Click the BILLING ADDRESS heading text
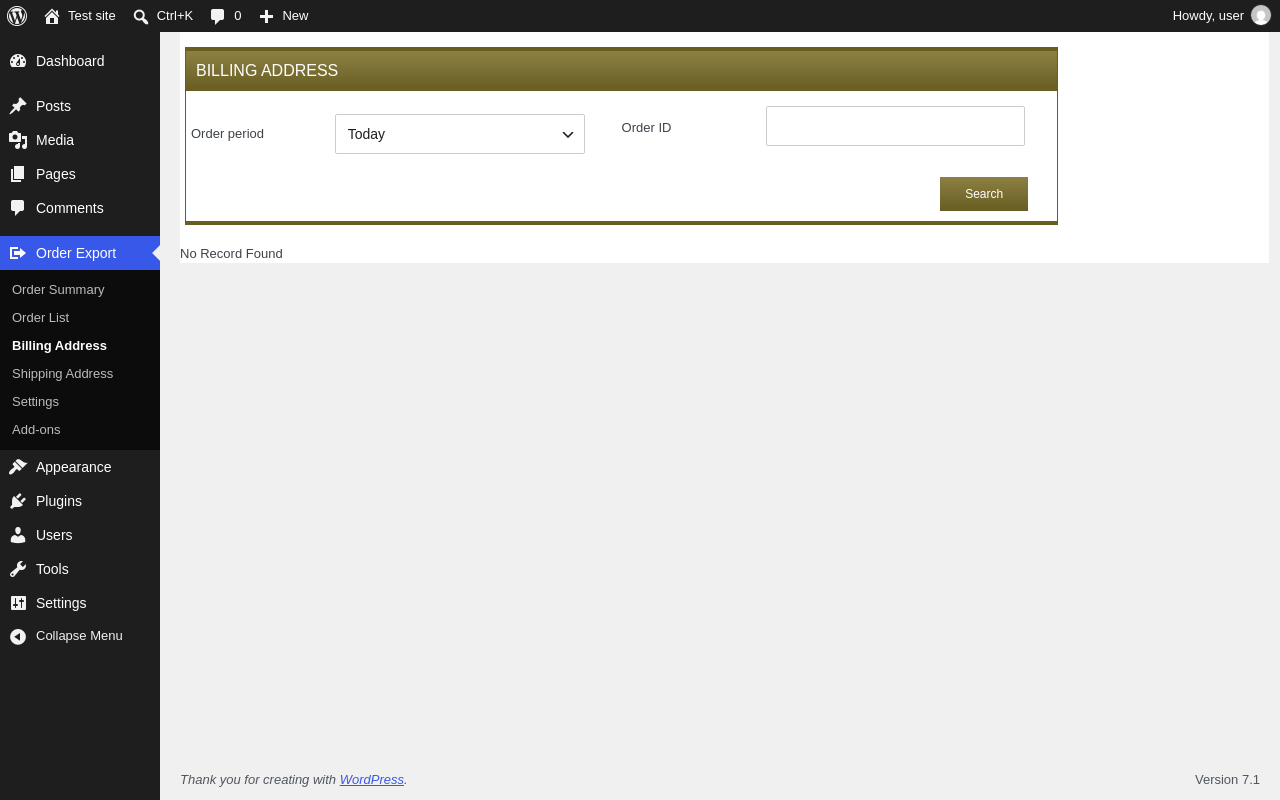 pyautogui.click(x=267, y=71)
